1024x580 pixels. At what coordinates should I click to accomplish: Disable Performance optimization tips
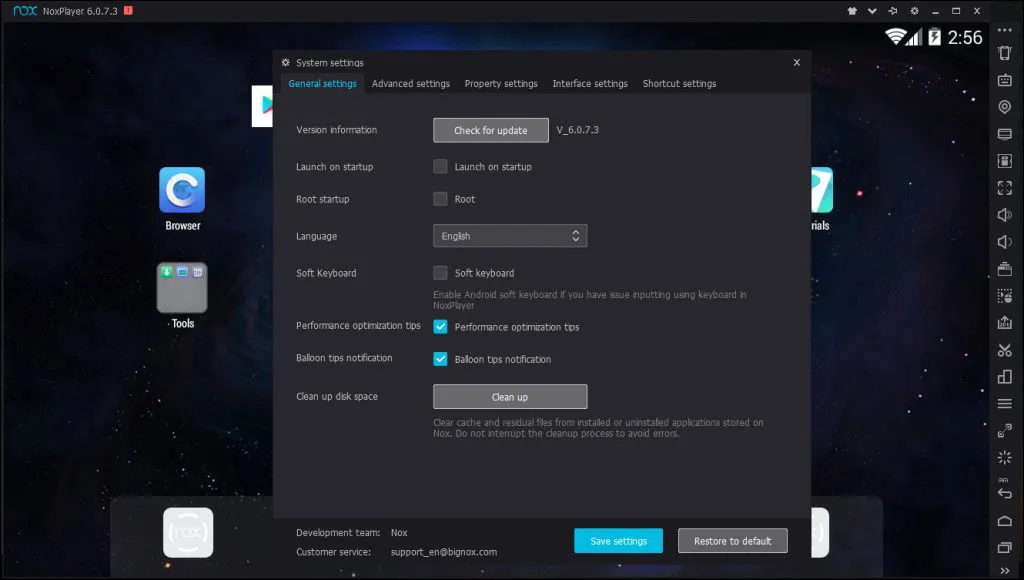click(x=440, y=326)
